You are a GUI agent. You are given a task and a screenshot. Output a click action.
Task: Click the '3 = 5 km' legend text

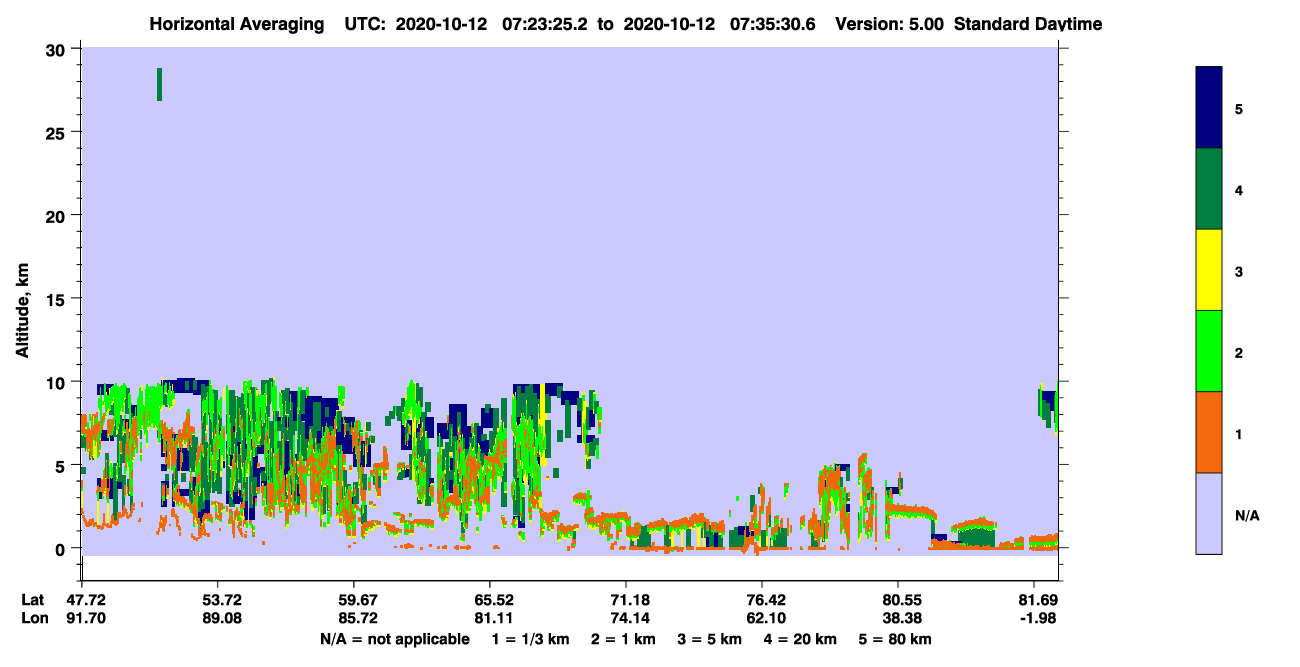click(710, 639)
